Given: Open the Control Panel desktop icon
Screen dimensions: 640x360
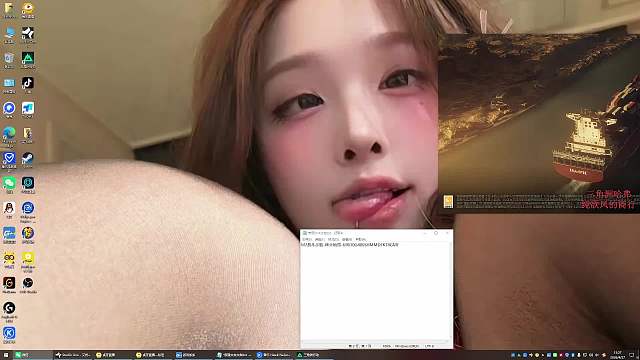Looking at the screenshot, I should point(9,85).
